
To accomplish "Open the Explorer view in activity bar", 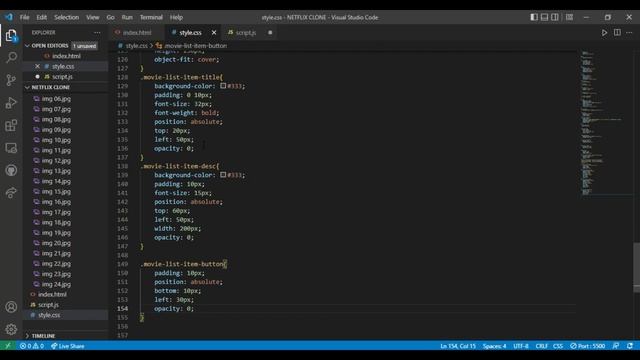I will click(11, 36).
